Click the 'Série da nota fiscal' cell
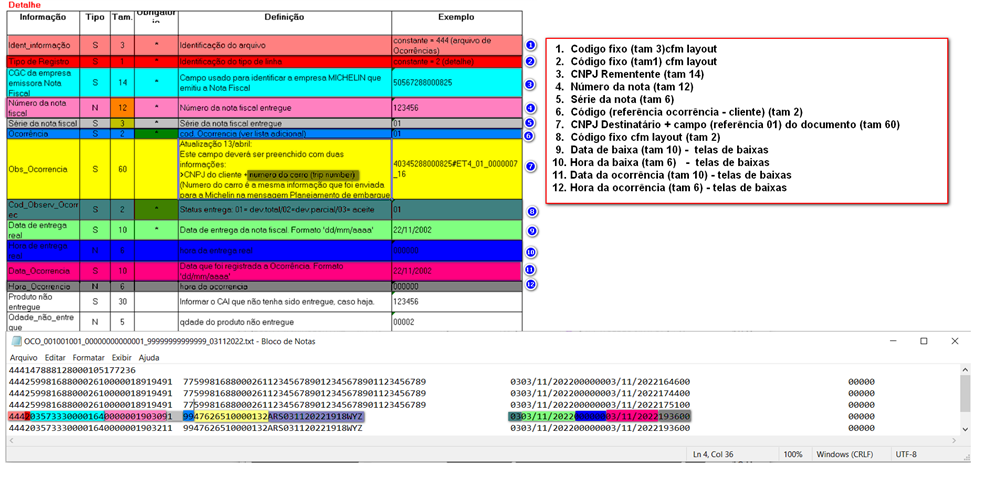 point(43,123)
